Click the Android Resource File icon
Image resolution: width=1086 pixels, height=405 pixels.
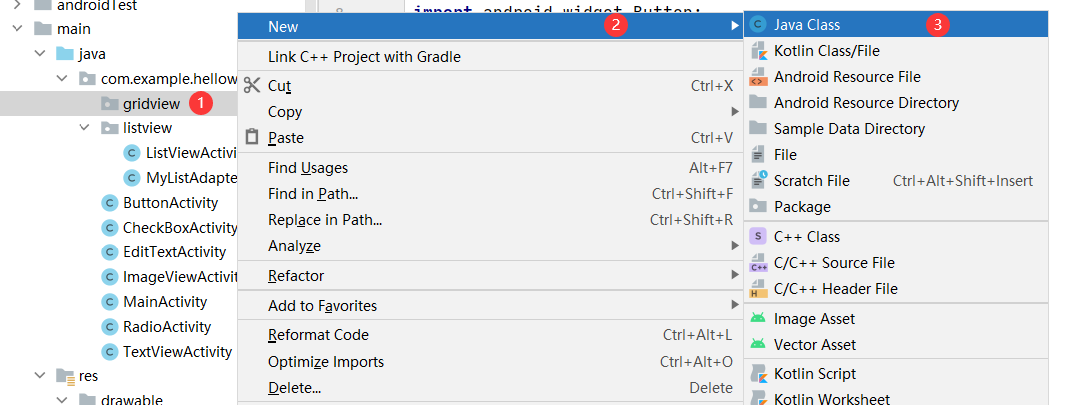click(x=758, y=77)
